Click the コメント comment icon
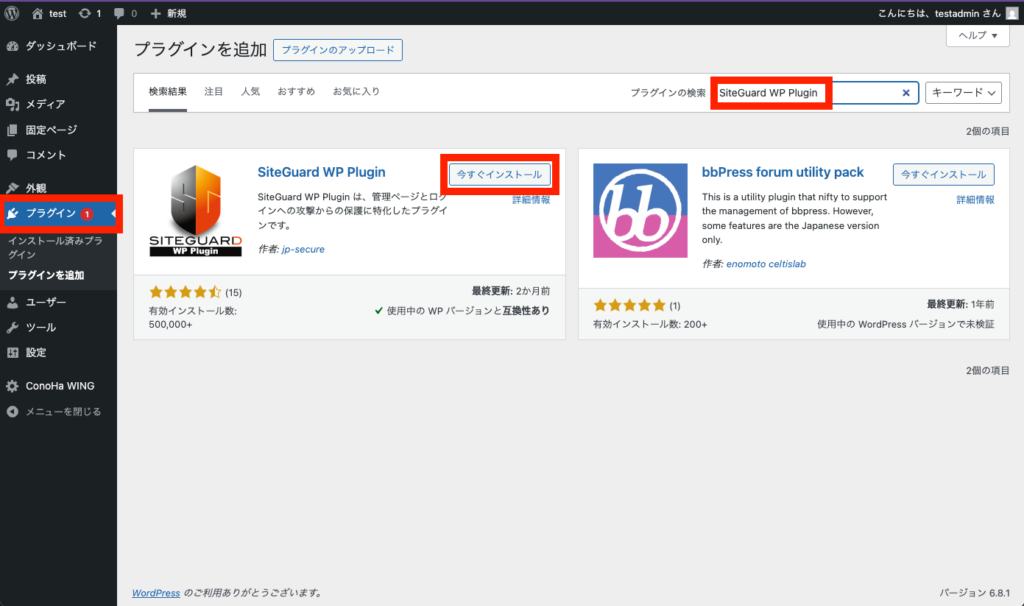The height and width of the screenshot is (606, 1024). point(12,155)
